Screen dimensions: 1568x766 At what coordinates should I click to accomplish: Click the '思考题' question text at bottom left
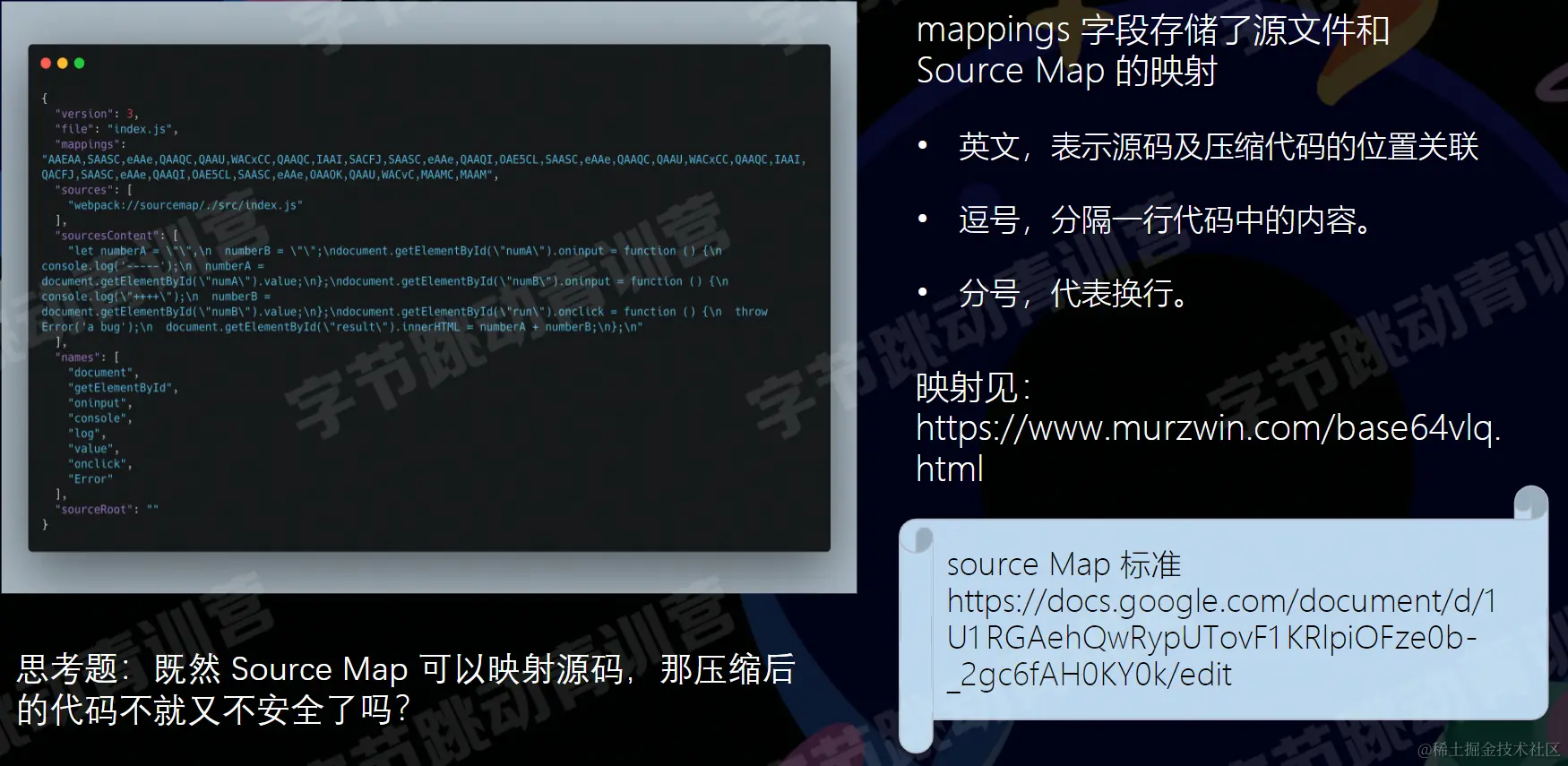(406, 690)
